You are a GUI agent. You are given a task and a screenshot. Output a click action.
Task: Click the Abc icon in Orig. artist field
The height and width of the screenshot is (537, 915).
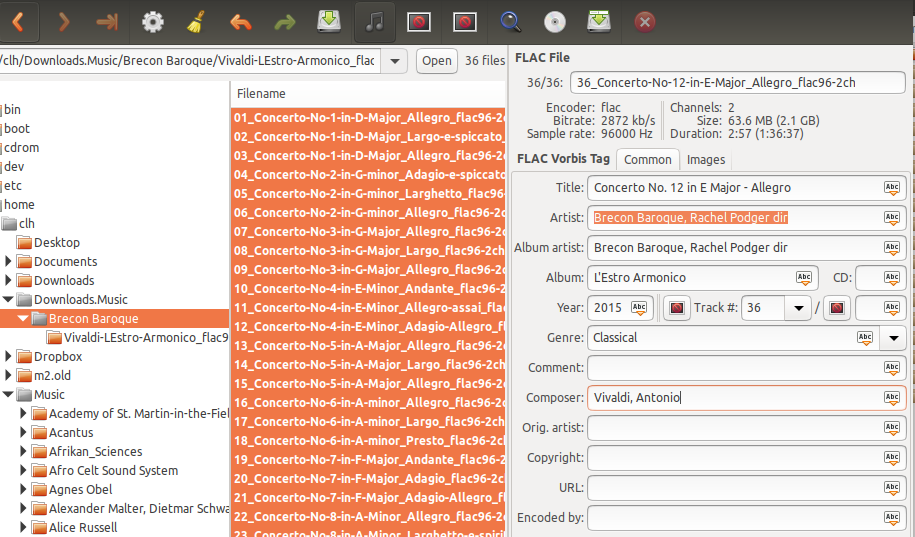click(x=892, y=428)
